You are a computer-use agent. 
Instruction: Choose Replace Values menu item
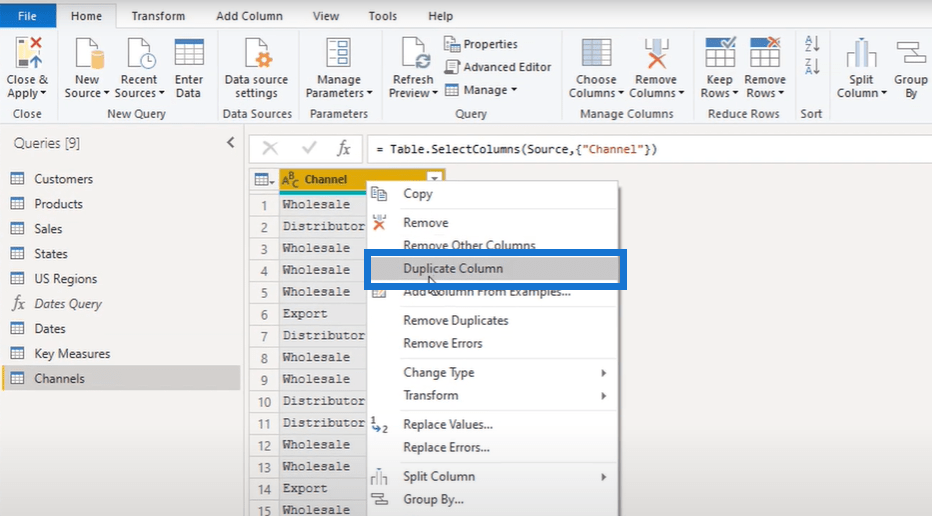(x=493, y=424)
